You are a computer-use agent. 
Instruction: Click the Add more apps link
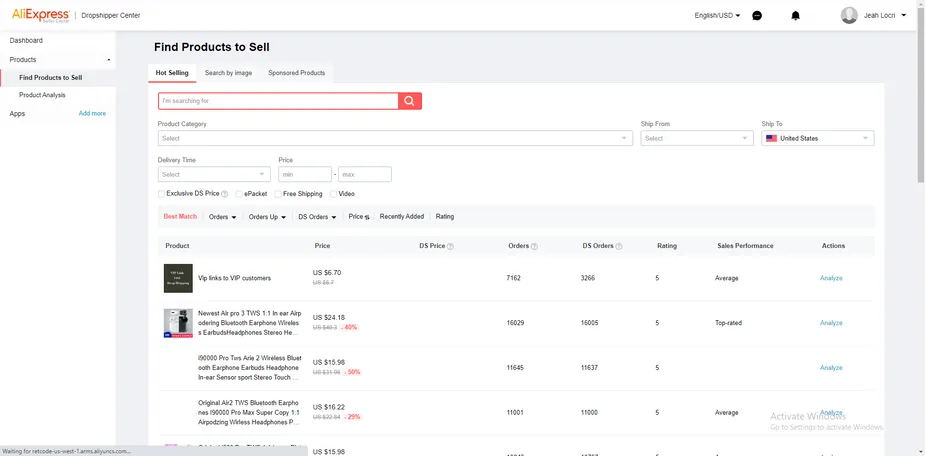92,113
